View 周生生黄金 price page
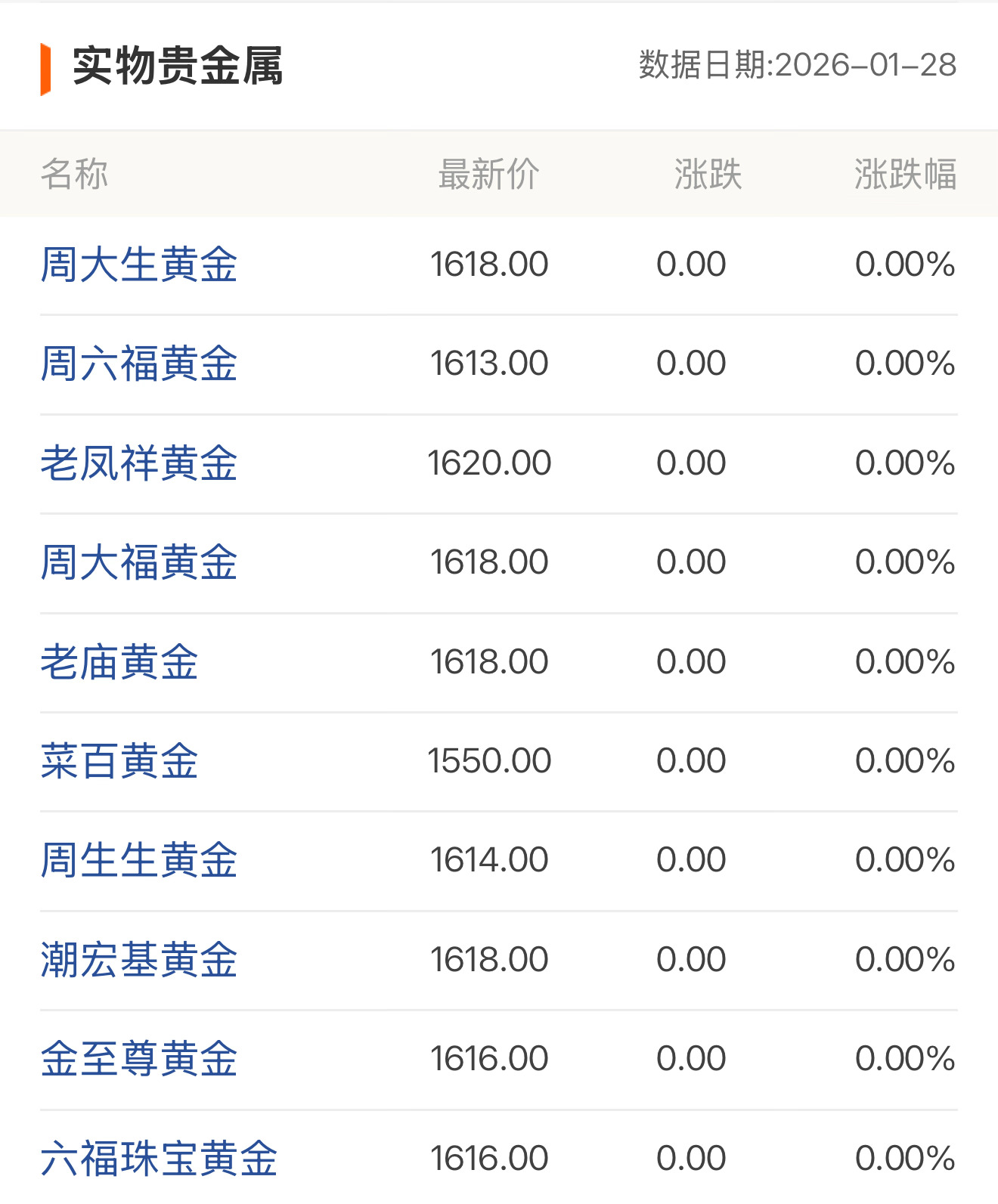The height and width of the screenshot is (1204, 998). [138, 859]
